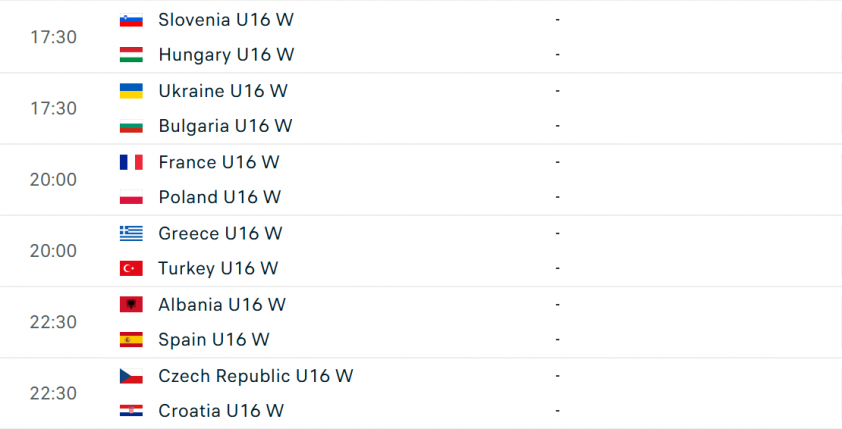Viewport: 842px width, 429px height.
Task: Select Turkey U16 W team name
Action: [x=218, y=268]
